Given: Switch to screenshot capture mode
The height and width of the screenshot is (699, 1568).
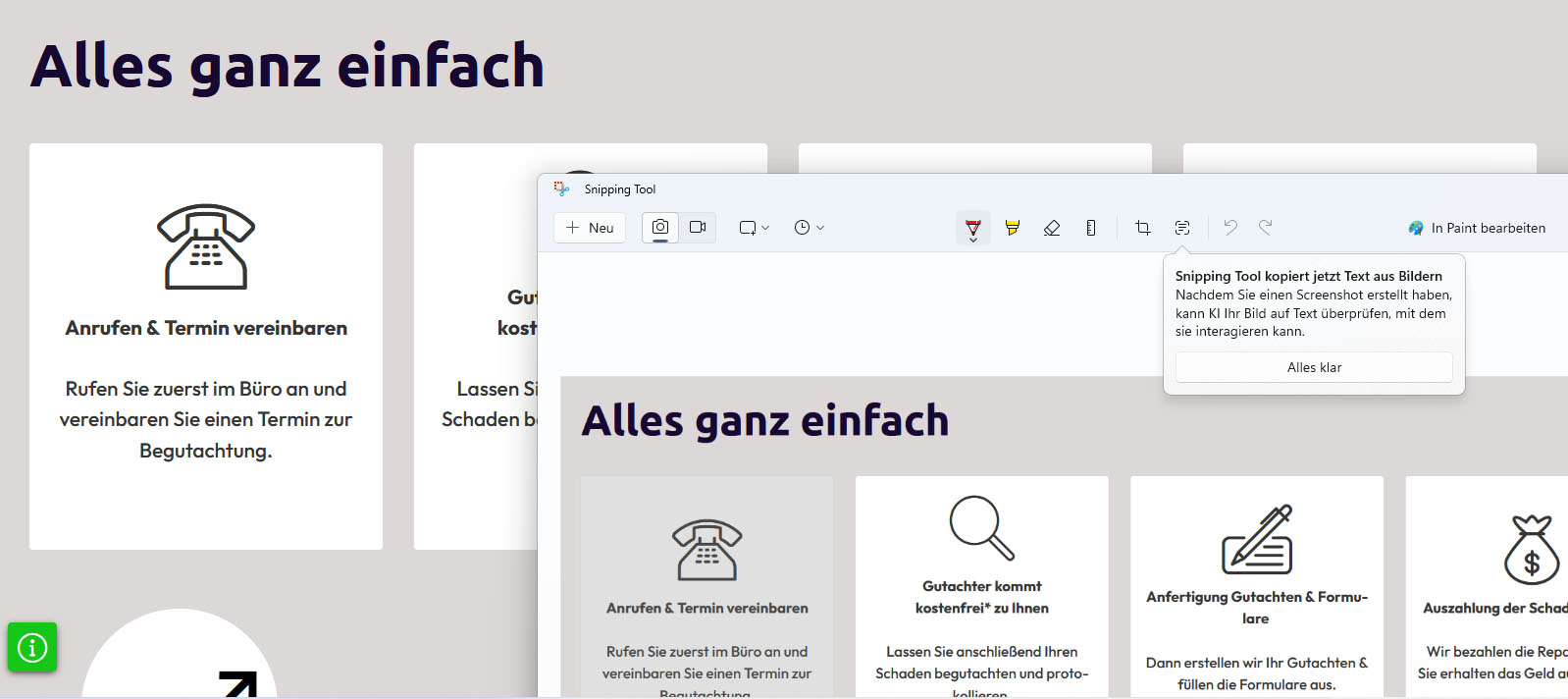Looking at the screenshot, I should [660, 227].
